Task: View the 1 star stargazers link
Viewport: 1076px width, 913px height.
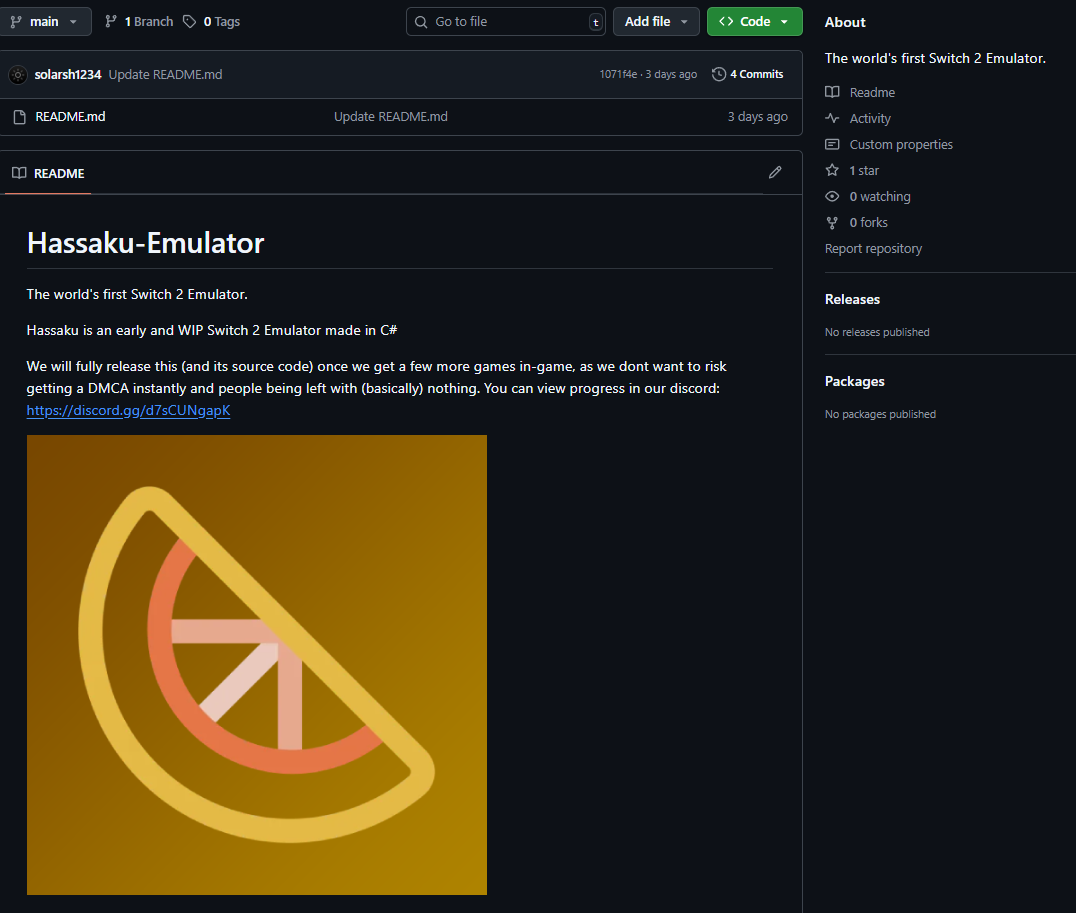Action: coord(864,170)
